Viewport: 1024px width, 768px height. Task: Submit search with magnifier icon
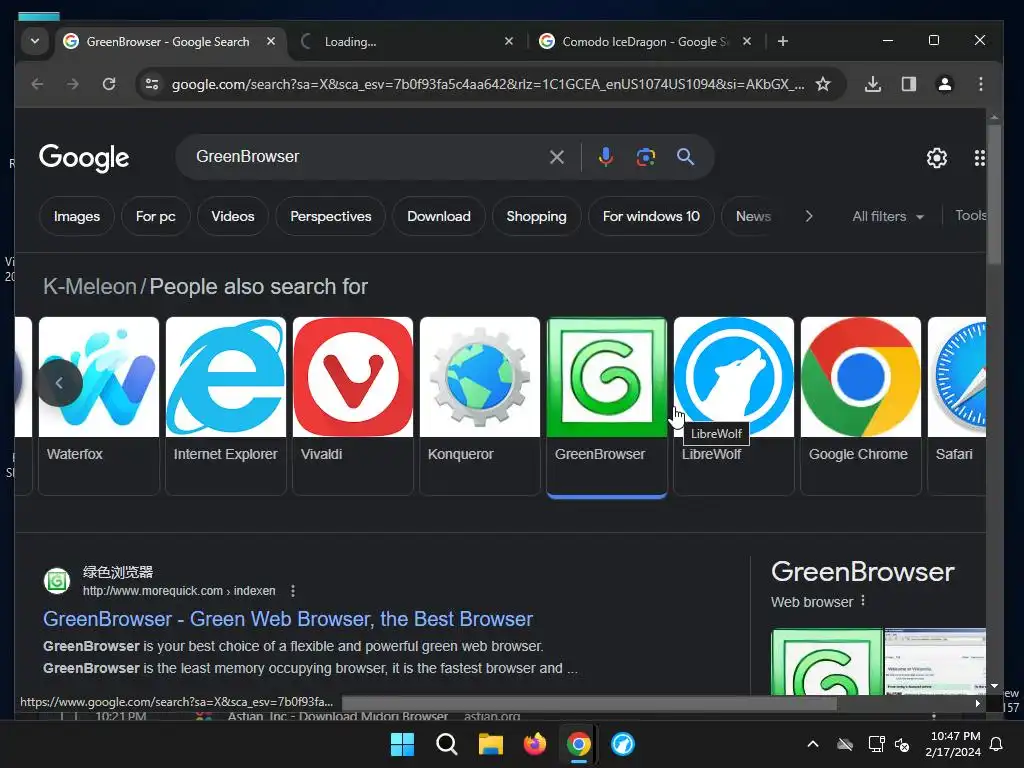[685, 157]
